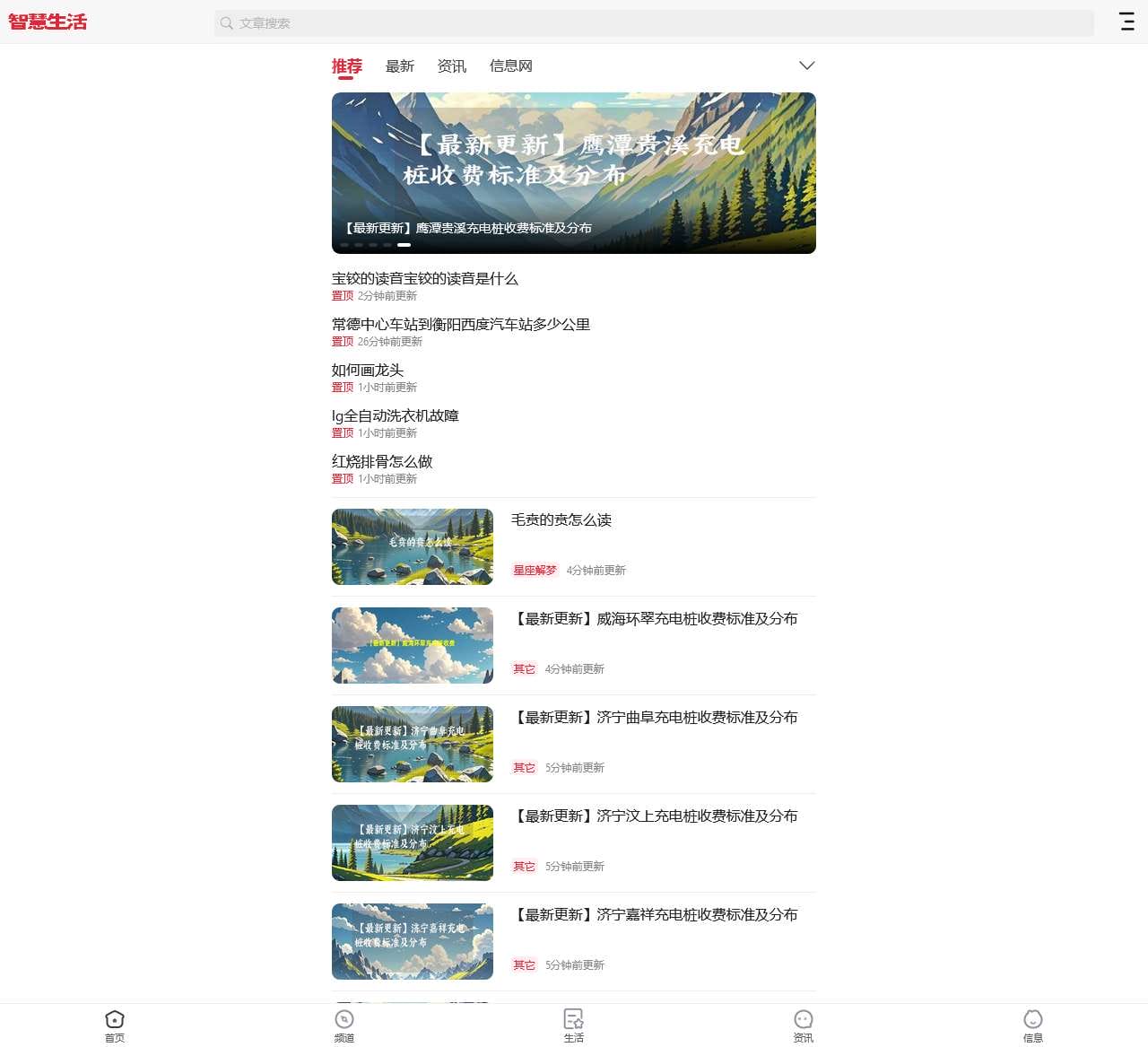1148x1047 pixels.
Task: Open 济宁嘉祥充电桩收费标准 article title
Action: (655, 915)
